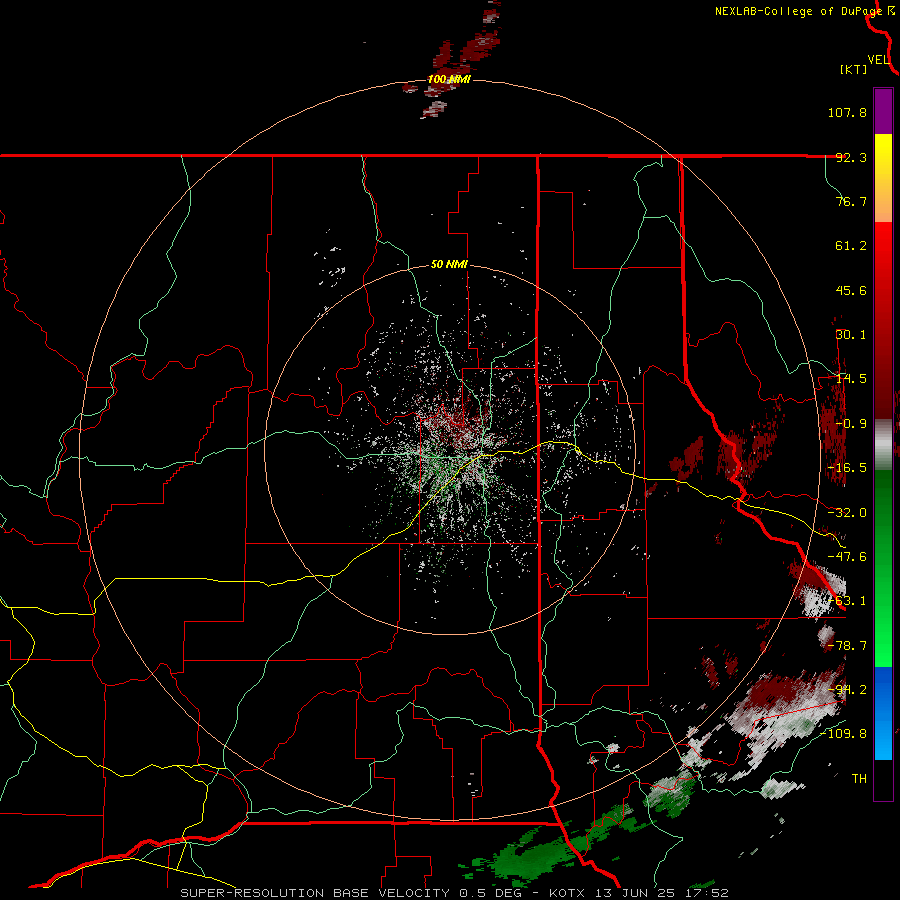Click the 100 NMI range ring label

point(449,79)
